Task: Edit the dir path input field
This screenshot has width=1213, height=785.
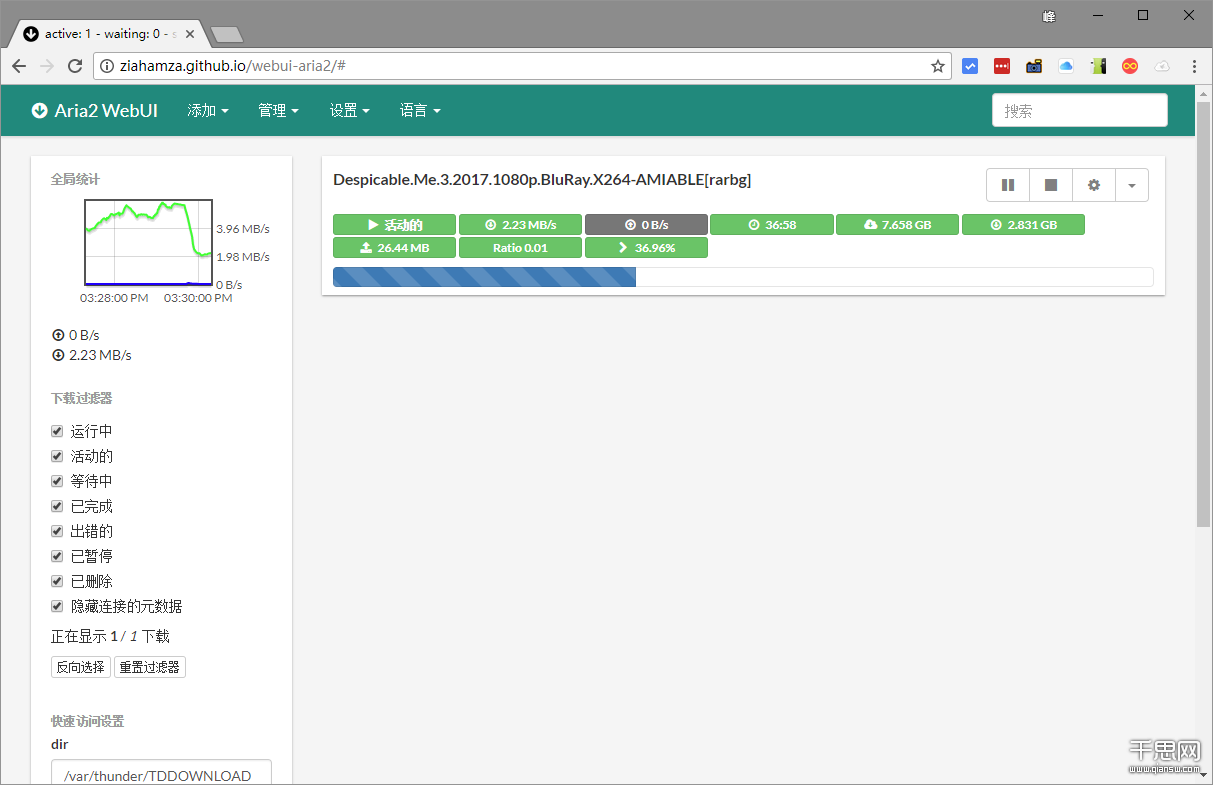Action: coord(161,772)
